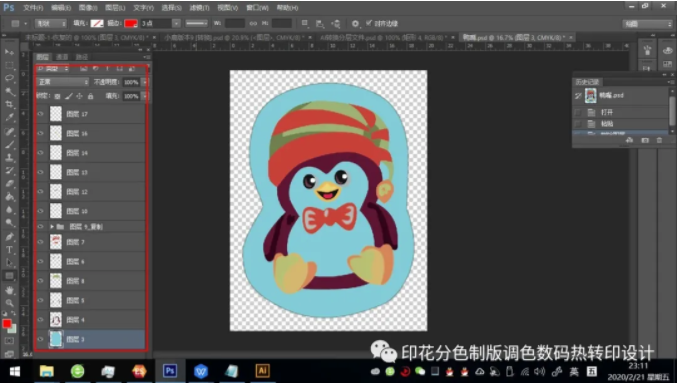Click the shape width W input field
Viewport: 678px width, 383px height.
click(234, 24)
